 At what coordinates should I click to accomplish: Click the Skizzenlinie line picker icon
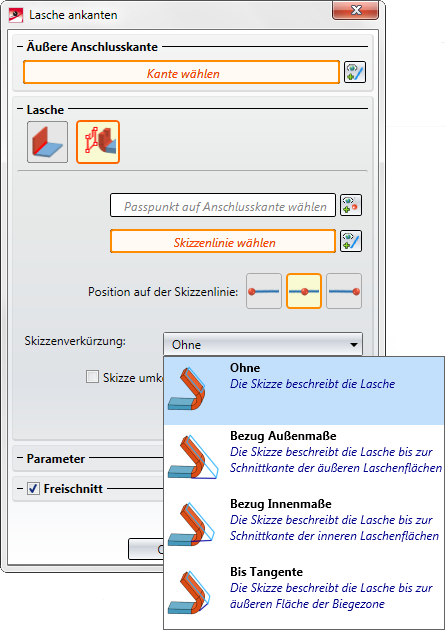coord(351,241)
